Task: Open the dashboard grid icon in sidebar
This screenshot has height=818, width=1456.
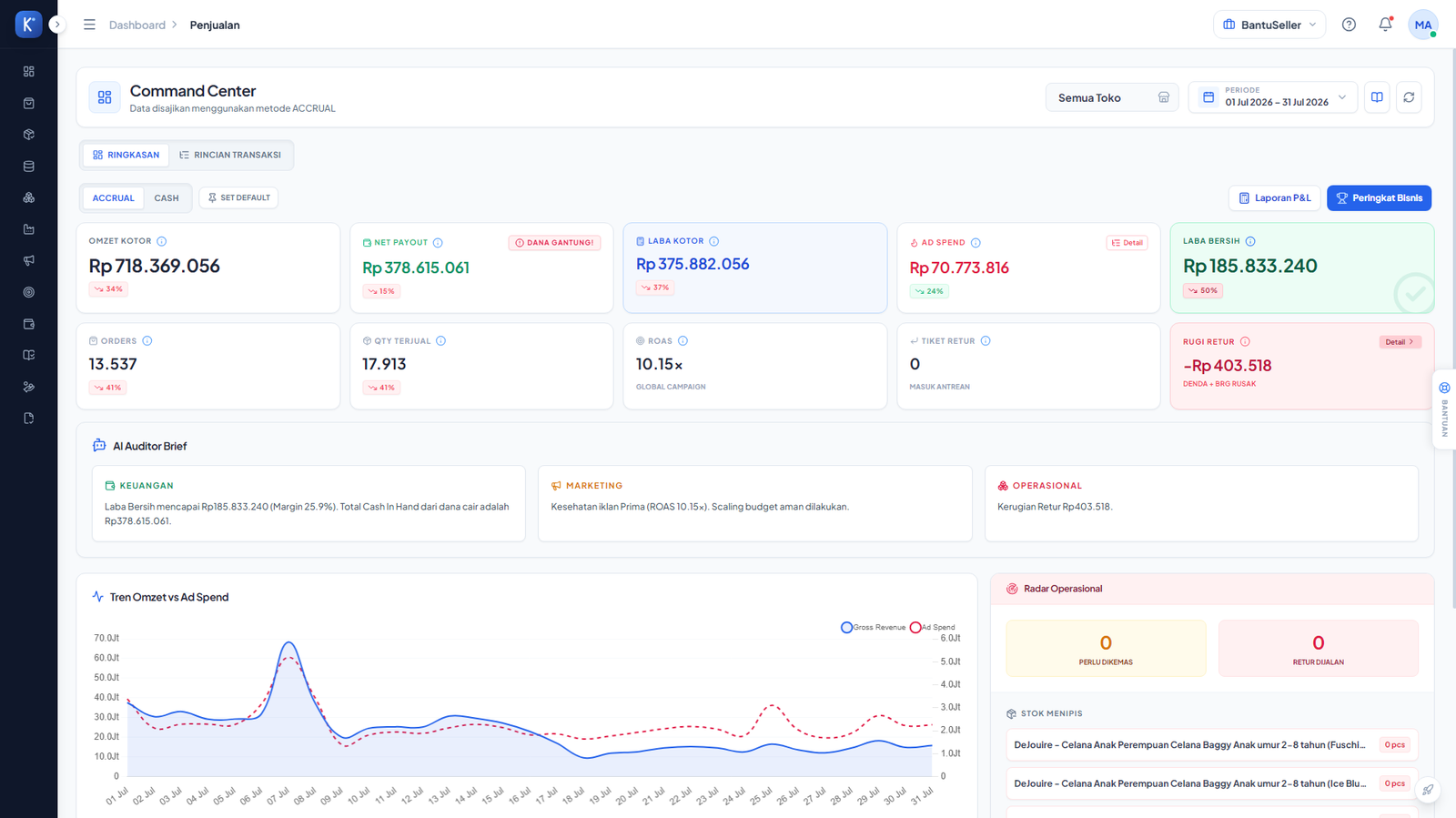Action: tap(28, 71)
